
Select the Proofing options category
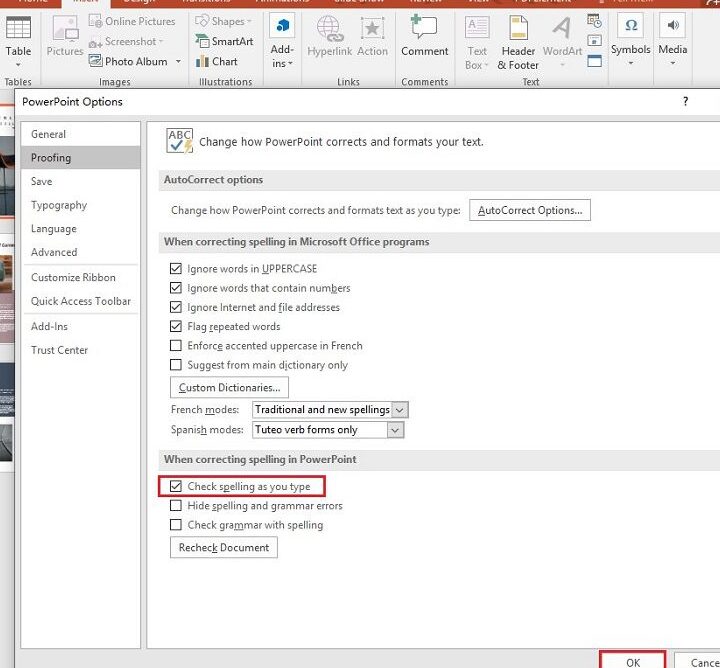[80, 157]
